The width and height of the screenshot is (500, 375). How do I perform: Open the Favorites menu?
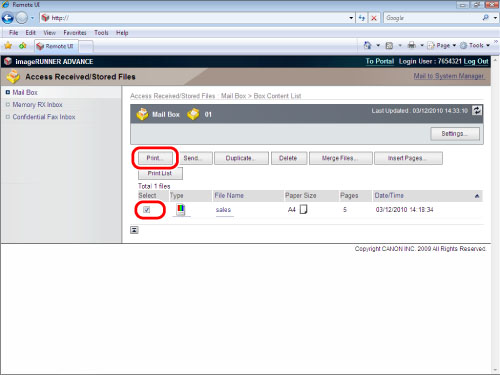tap(75, 33)
